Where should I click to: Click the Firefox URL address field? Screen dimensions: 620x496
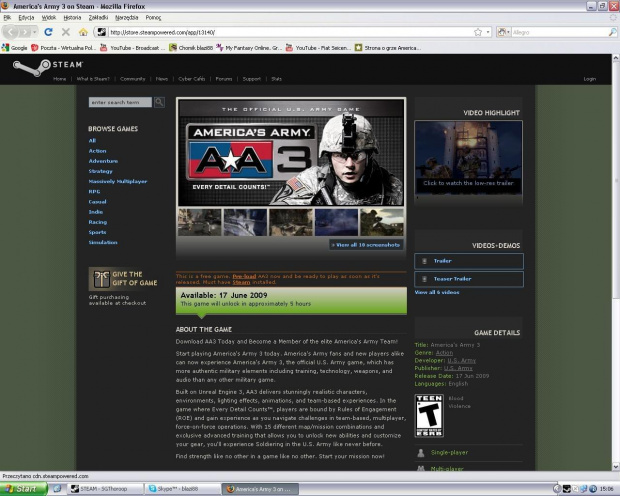(291, 32)
